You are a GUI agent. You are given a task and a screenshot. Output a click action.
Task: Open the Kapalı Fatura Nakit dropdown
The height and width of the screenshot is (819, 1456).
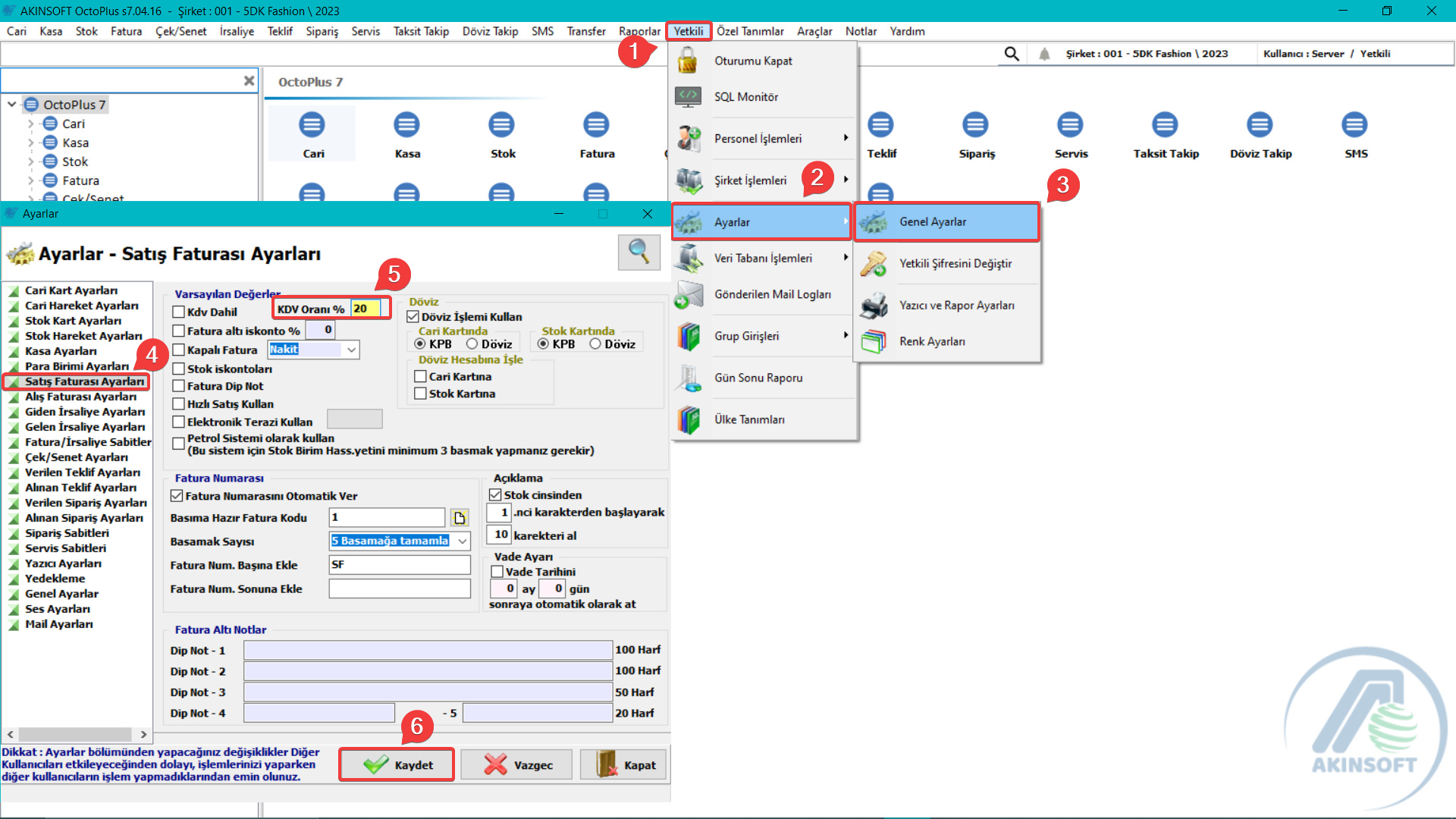(351, 350)
